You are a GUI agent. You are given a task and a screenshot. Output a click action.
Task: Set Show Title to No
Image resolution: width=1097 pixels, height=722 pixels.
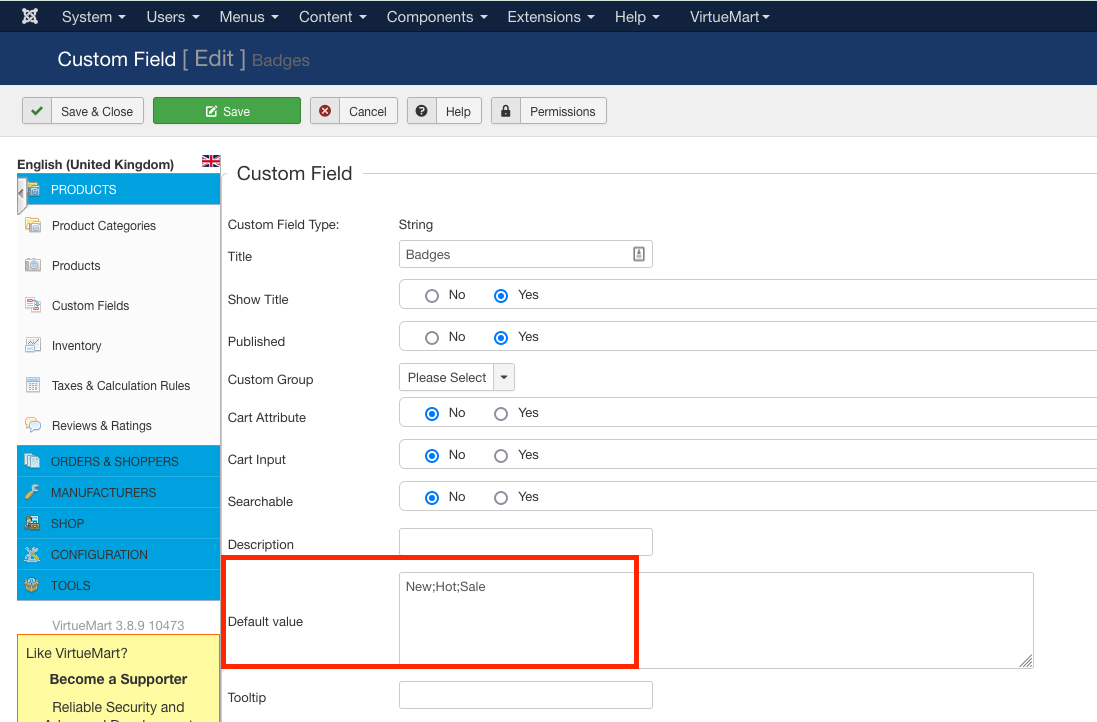click(432, 296)
